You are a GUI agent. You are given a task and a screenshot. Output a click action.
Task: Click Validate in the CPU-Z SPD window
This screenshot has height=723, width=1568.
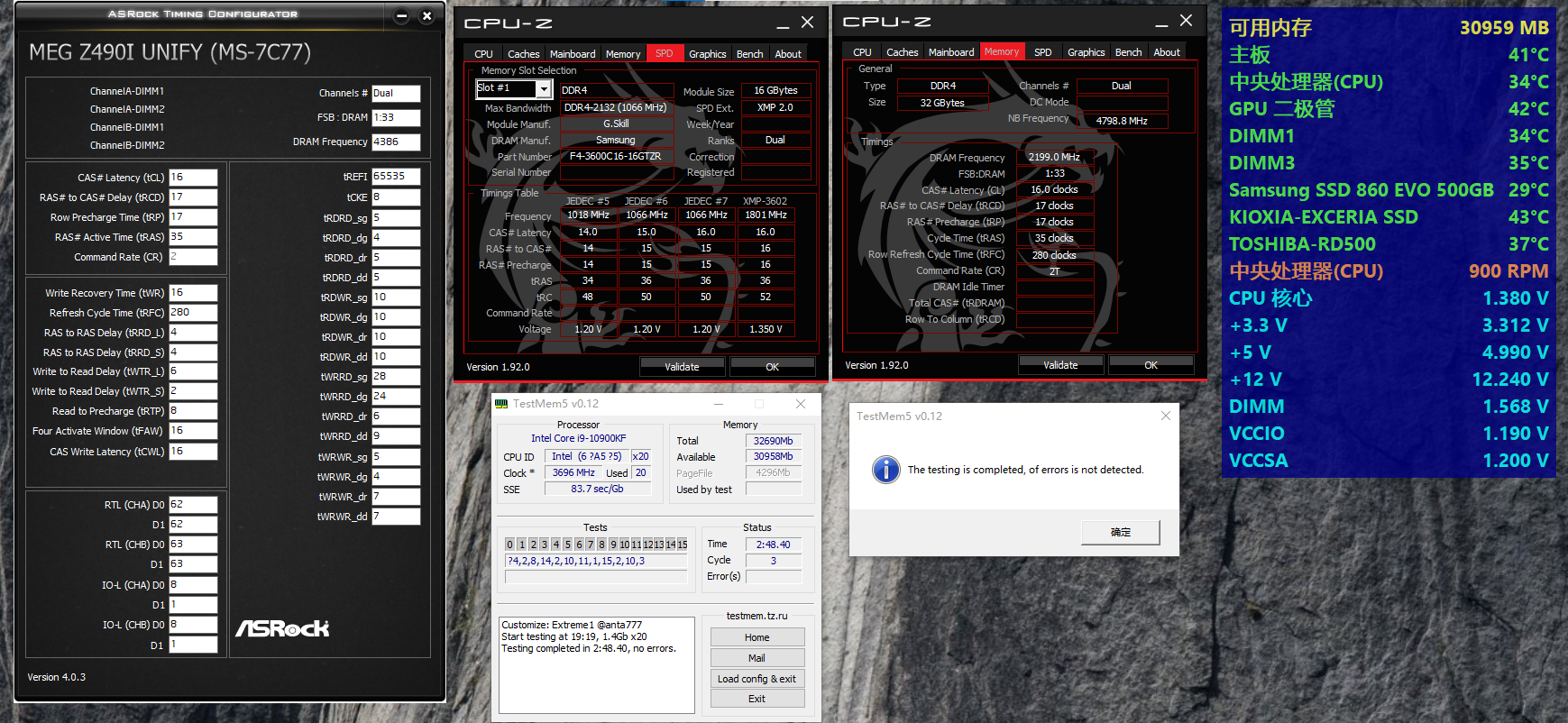[682, 367]
